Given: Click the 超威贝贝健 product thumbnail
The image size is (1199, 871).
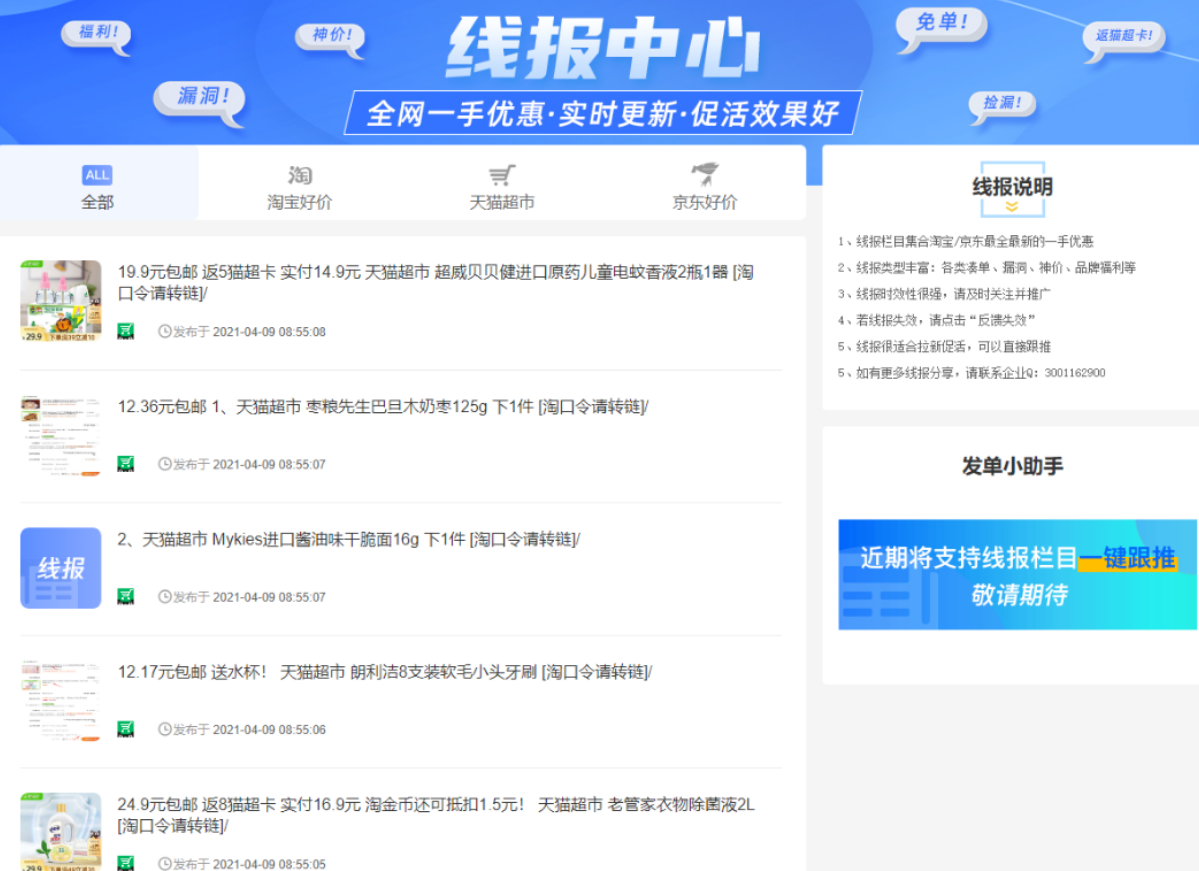Looking at the screenshot, I should point(61,301).
